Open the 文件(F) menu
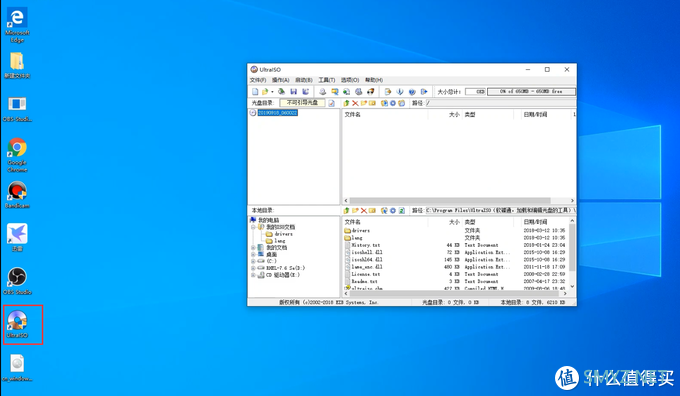The height and width of the screenshot is (396, 680). [258, 80]
